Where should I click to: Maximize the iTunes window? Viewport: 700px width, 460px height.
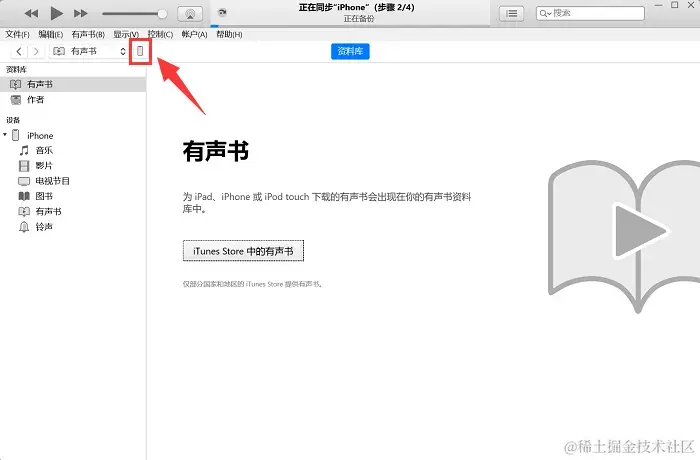pyautogui.click(x=675, y=5)
